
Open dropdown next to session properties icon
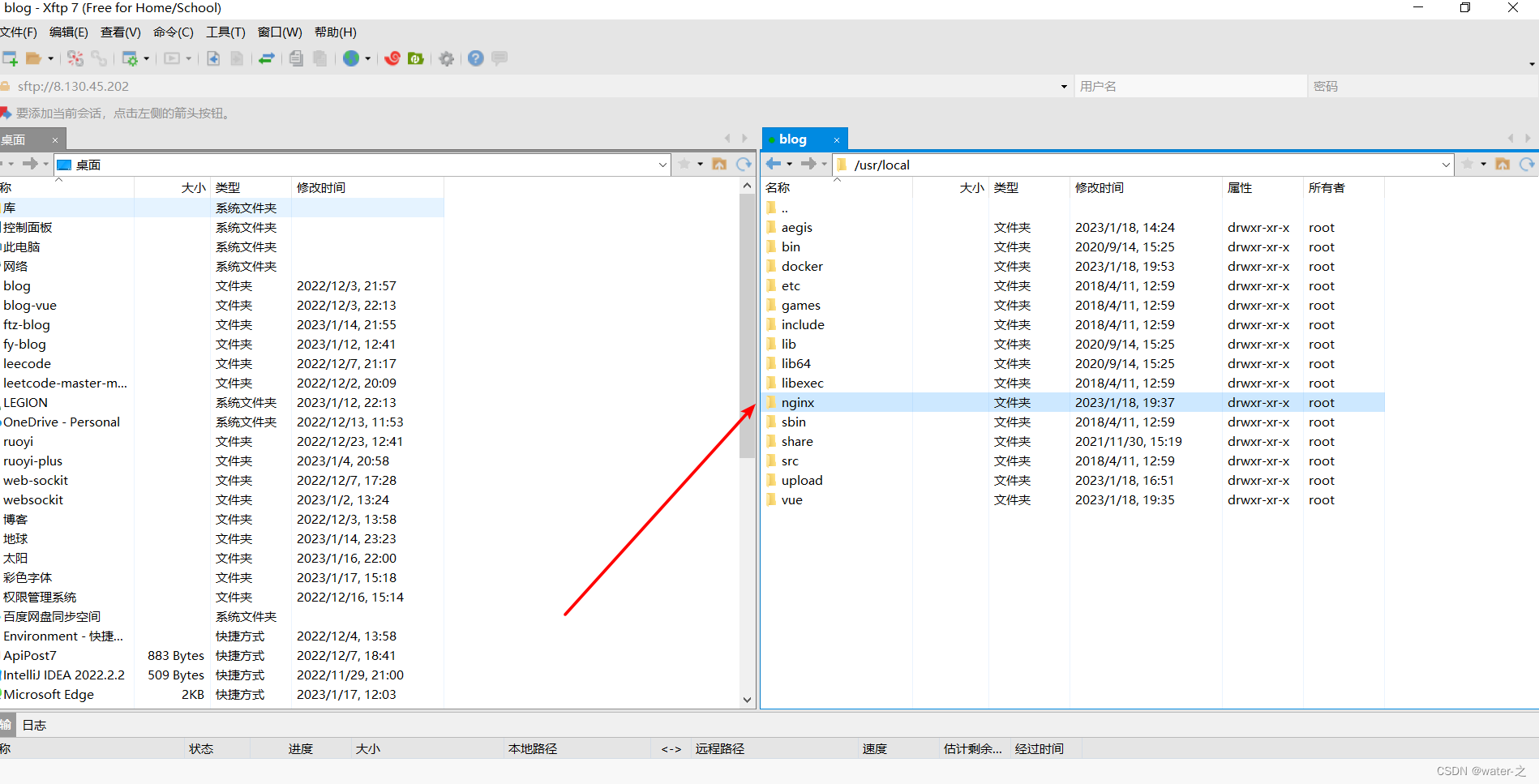pyautogui.click(x=146, y=58)
